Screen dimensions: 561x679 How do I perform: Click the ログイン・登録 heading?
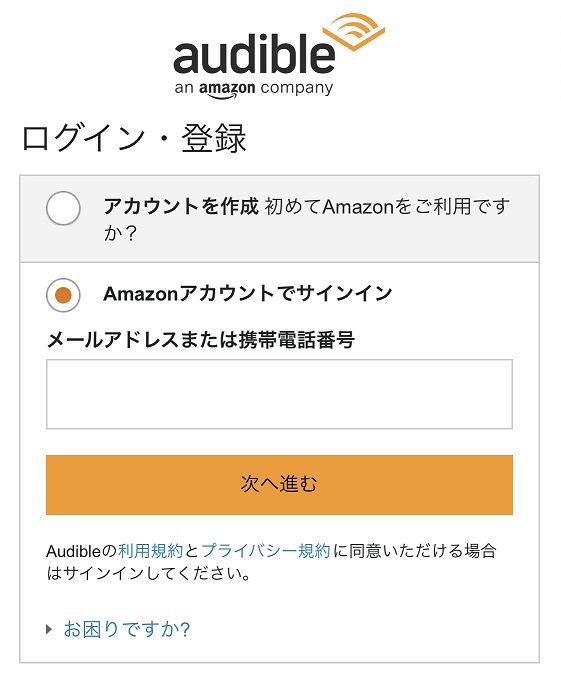[x=134, y=139]
